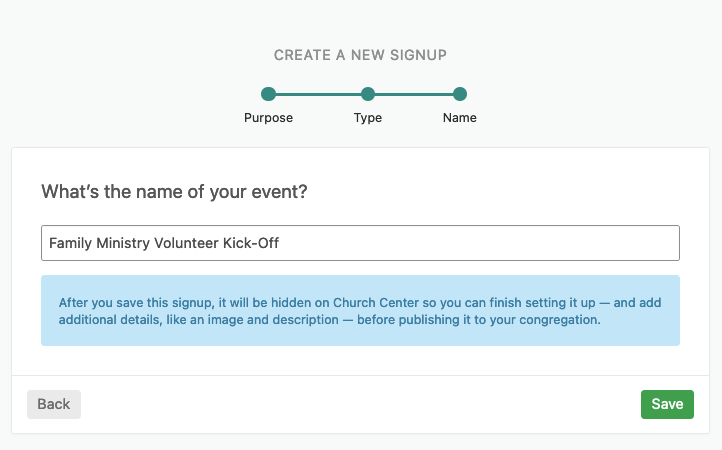The height and width of the screenshot is (450, 722).
Task: Select the Type step label
Action: tap(368, 118)
